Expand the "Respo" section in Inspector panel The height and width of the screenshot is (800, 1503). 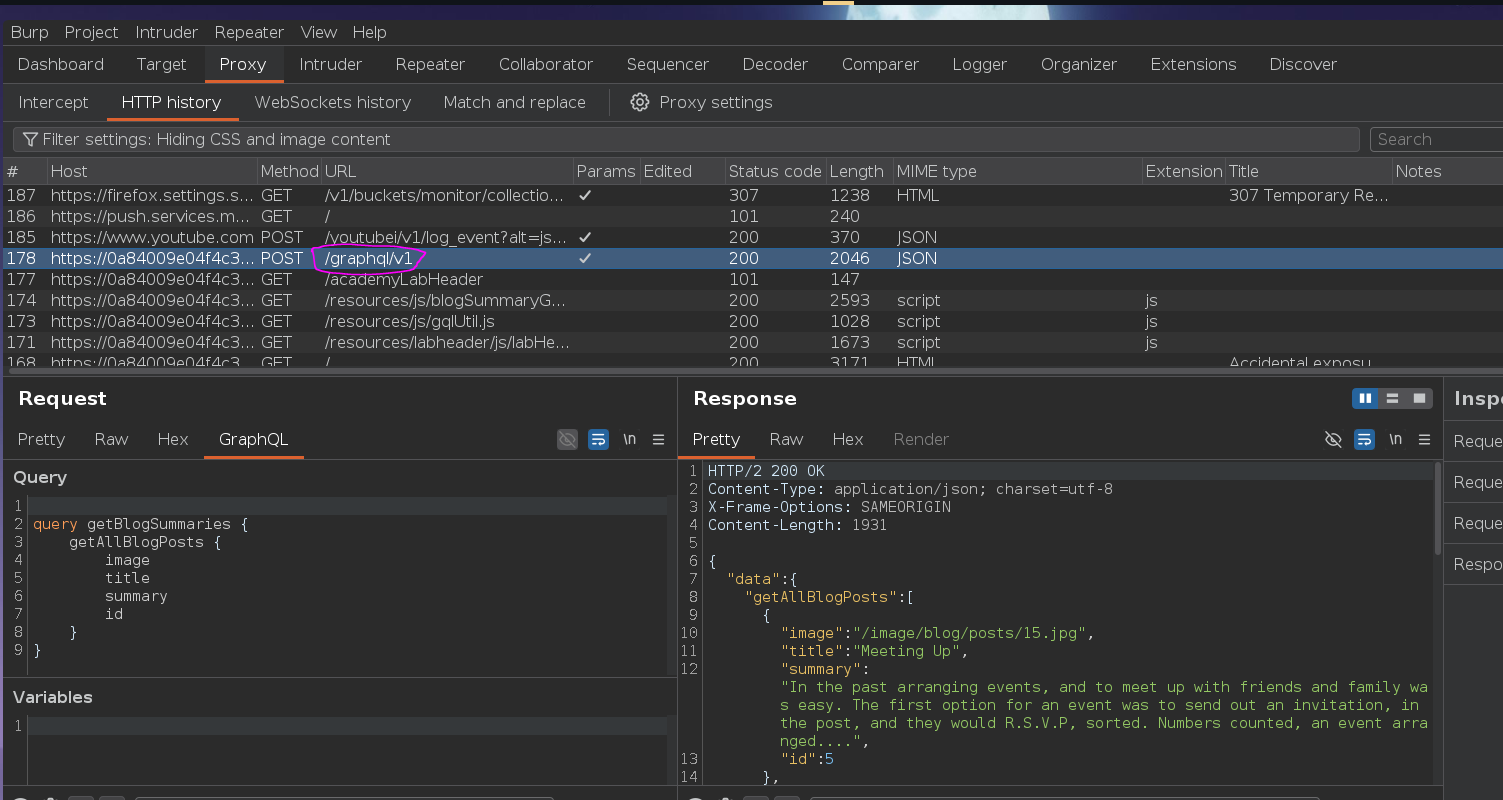click(x=1476, y=564)
